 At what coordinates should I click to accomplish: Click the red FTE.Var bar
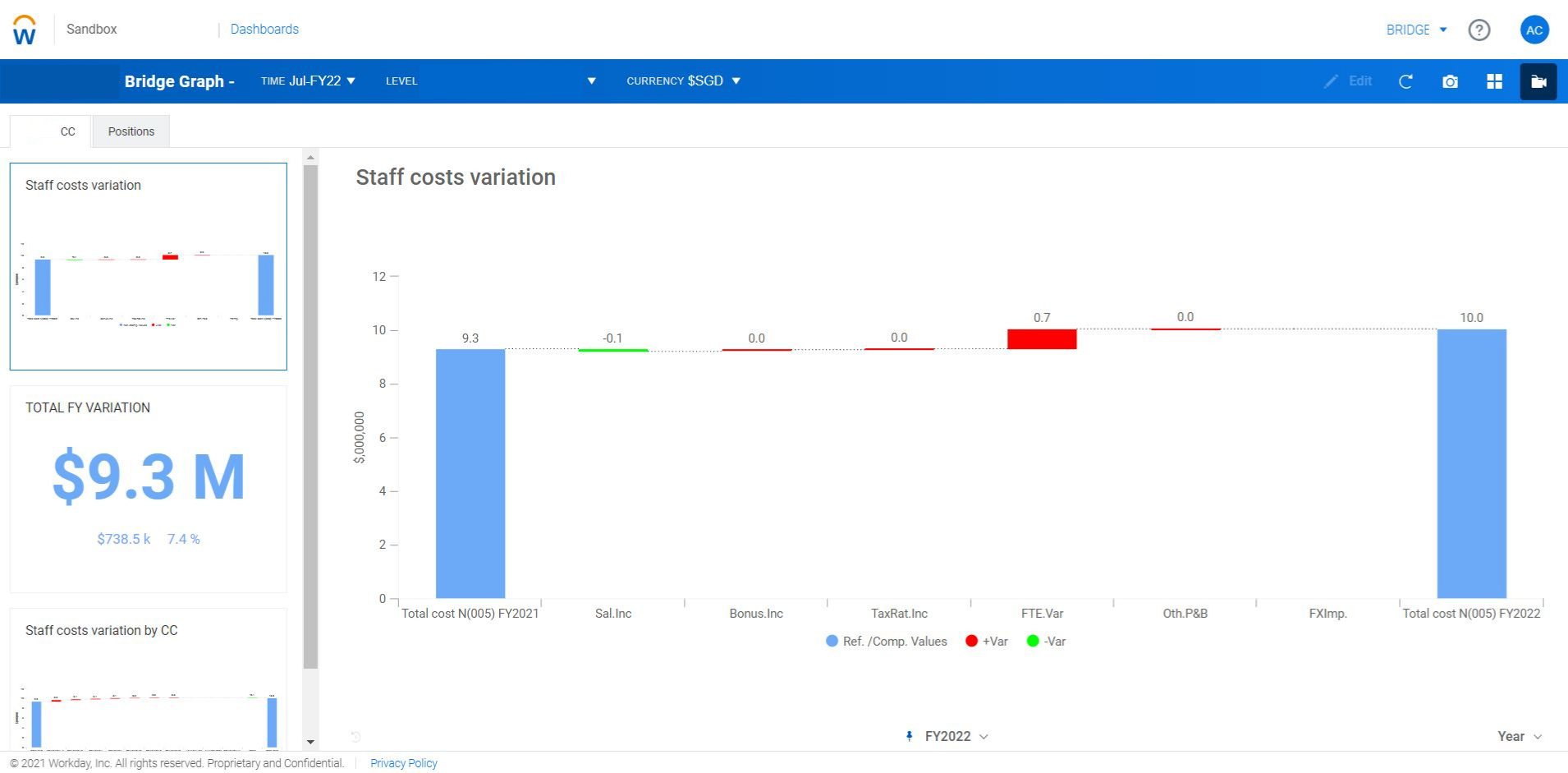1041,339
